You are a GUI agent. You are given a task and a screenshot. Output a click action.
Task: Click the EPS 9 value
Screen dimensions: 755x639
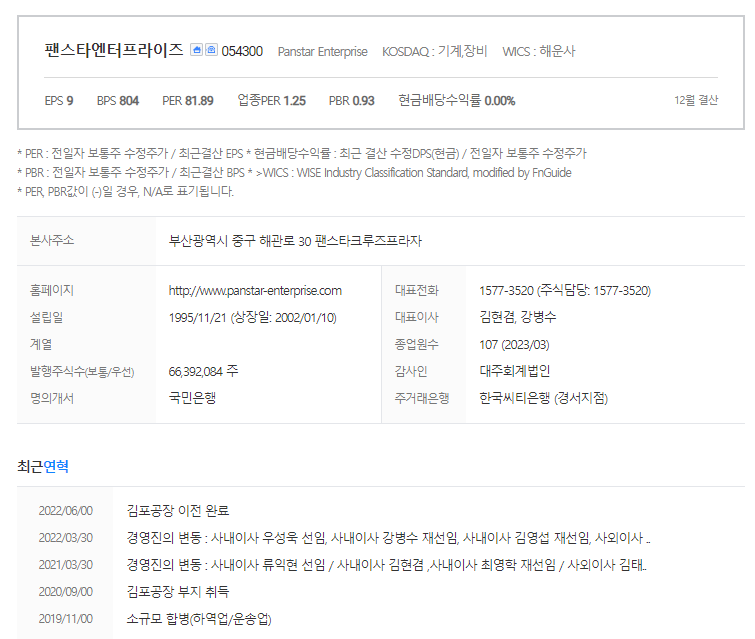click(x=59, y=101)
